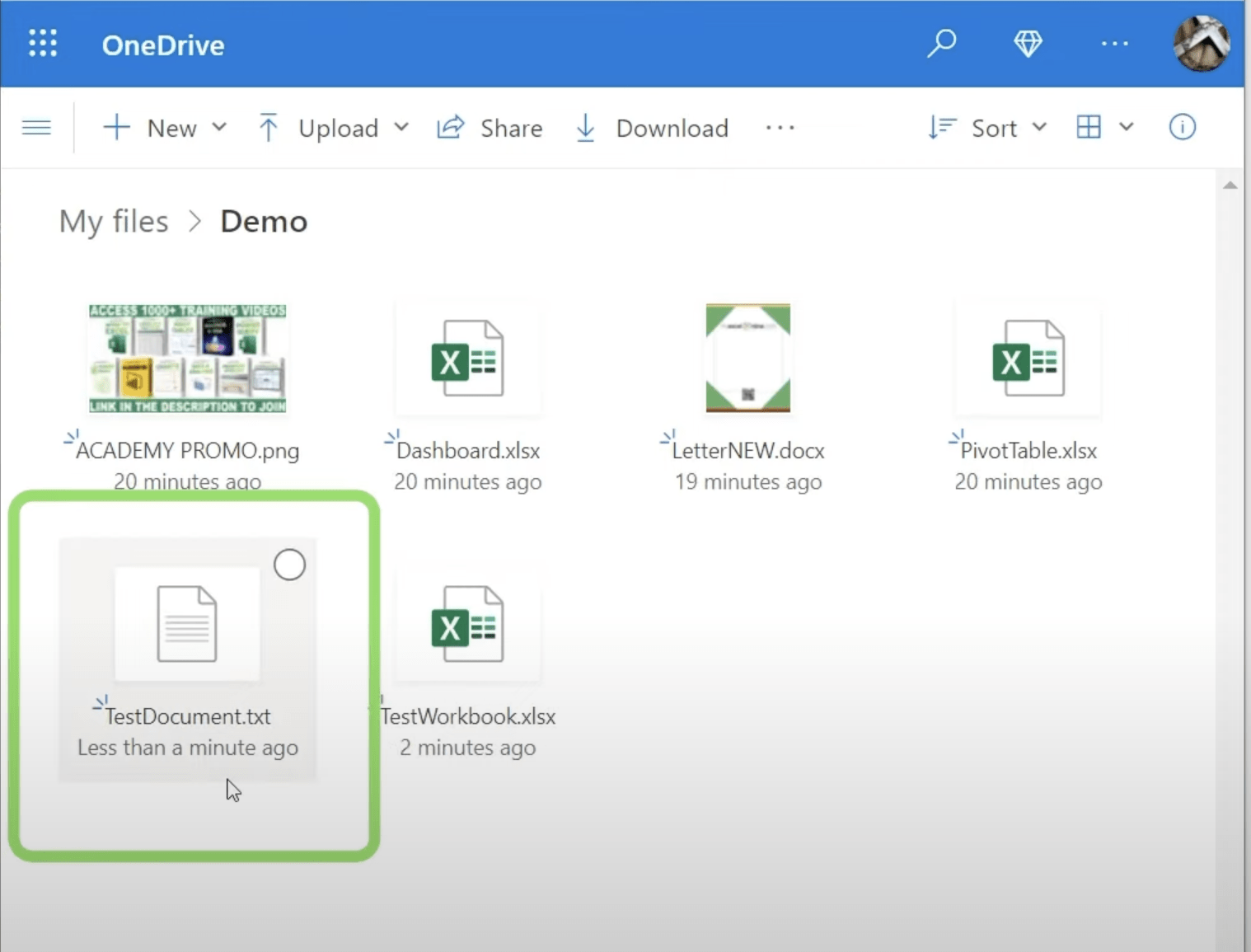
Task: Expand the New dropdown chevron
Action: click(x=219, y=128)
